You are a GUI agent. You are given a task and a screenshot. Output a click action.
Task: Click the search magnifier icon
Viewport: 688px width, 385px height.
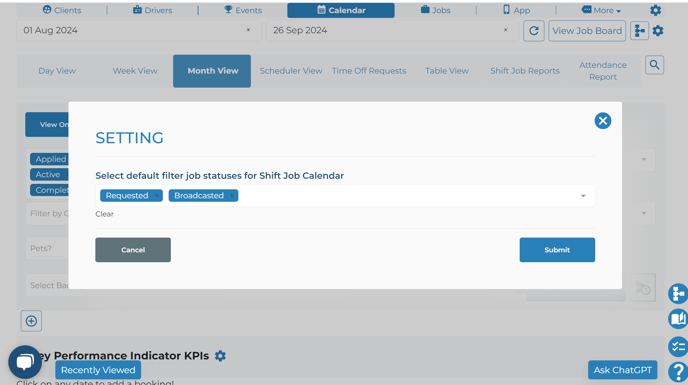(654, 65)
